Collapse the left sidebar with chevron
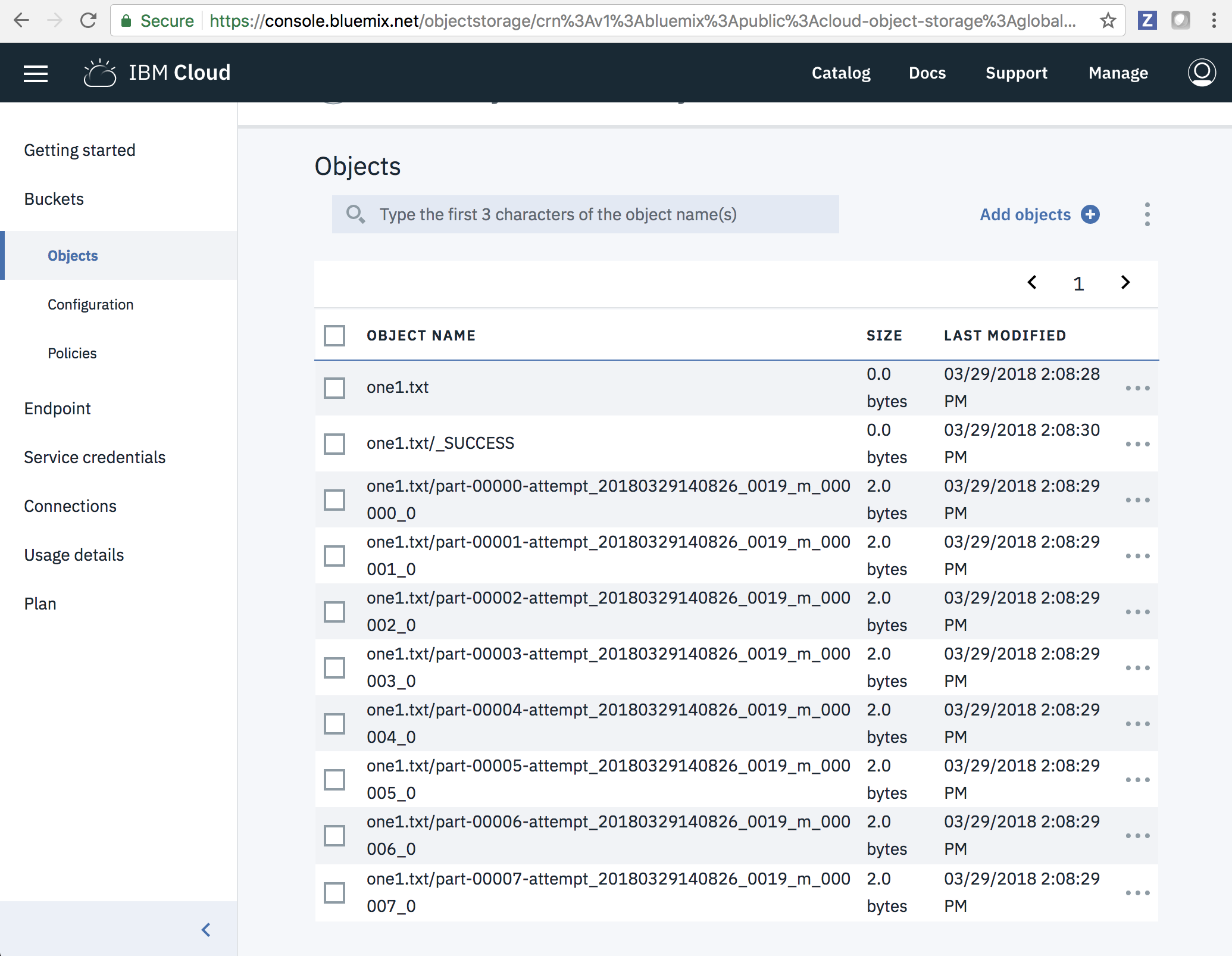This screenshot has width=1232, height=956. (x=206, y=930)
